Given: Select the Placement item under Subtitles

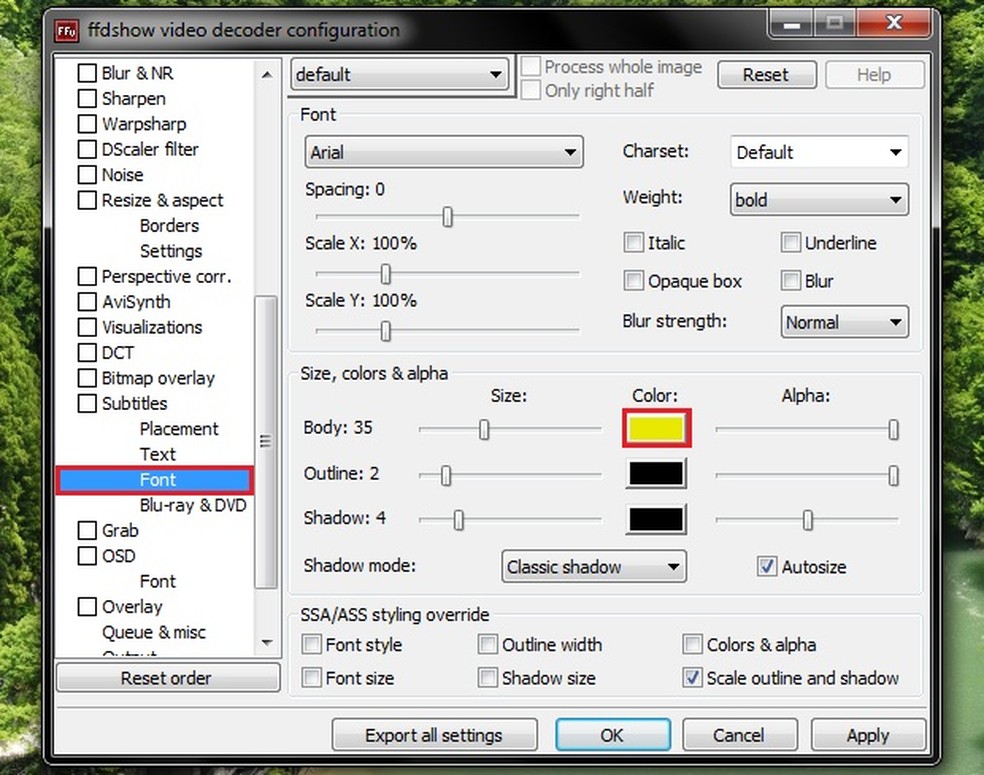Looking at the screenshot, I should click(180, 428).
